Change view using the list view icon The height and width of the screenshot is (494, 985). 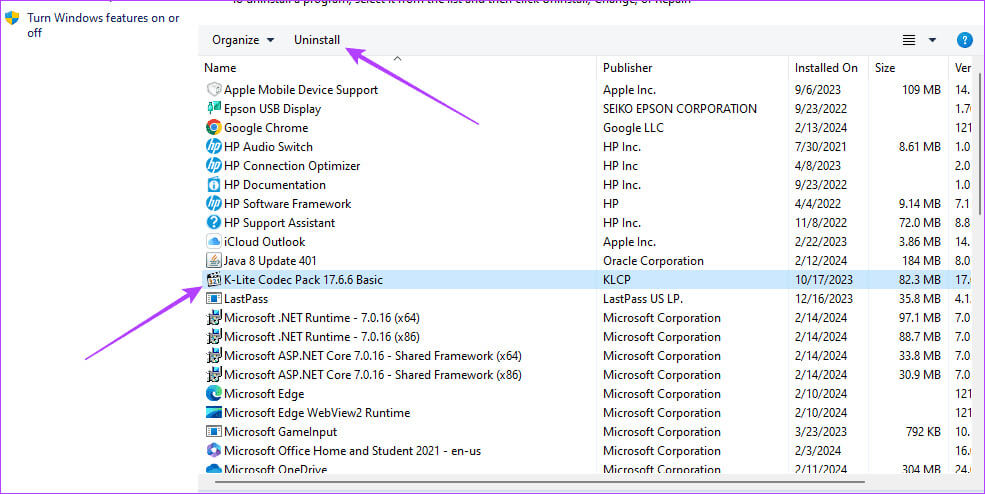[x=908, y=40]
